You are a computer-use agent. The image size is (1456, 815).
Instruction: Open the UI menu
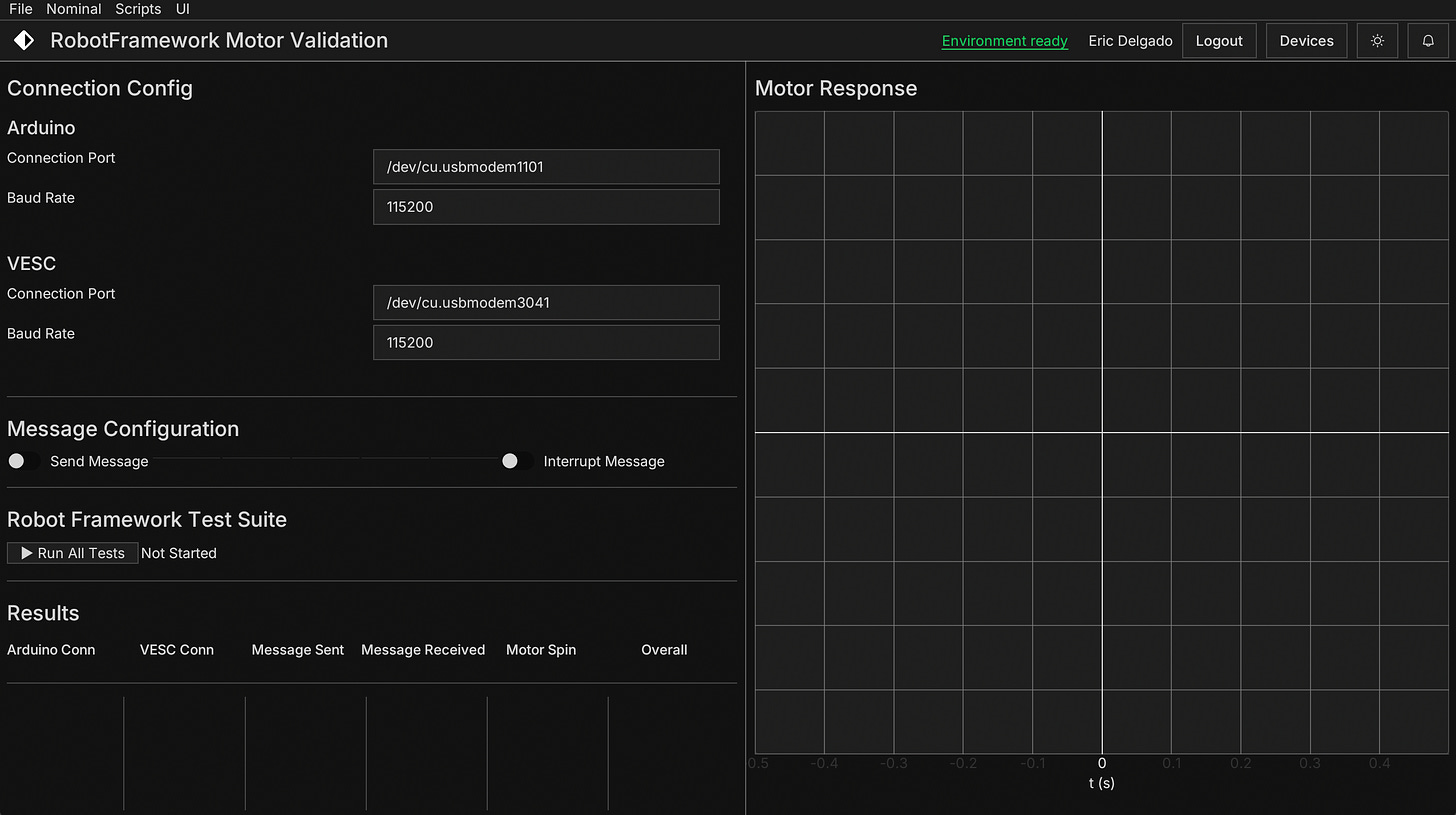click(x=183, y=9)
